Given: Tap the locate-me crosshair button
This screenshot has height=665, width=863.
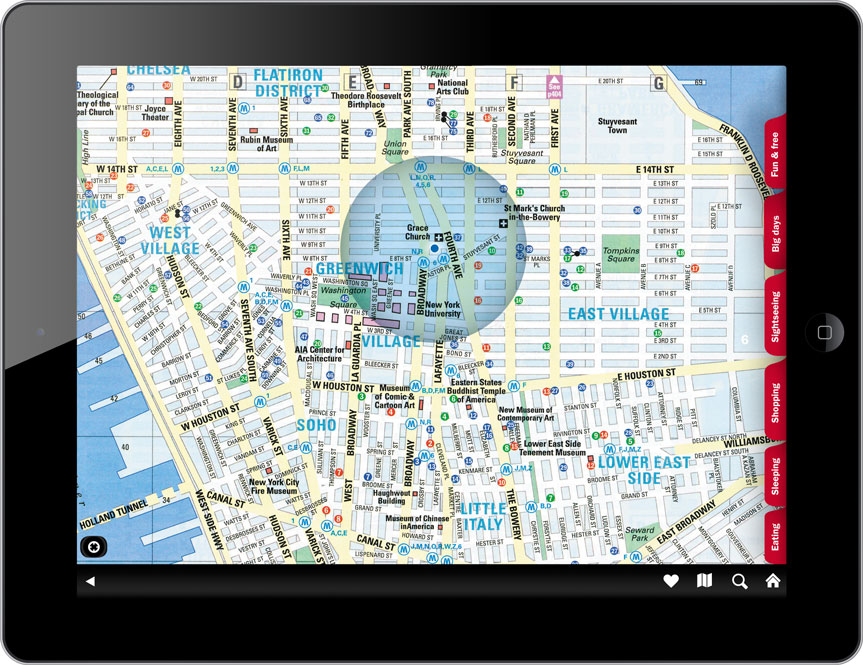Looking at the screenshot, I should (94, 547).
